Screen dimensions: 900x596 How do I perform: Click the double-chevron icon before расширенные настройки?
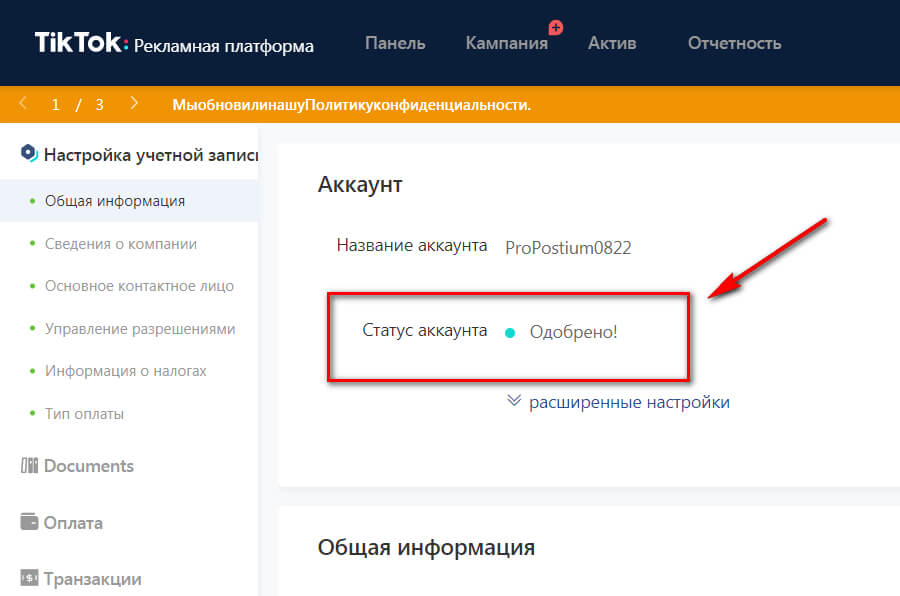(x=513, y=401)
